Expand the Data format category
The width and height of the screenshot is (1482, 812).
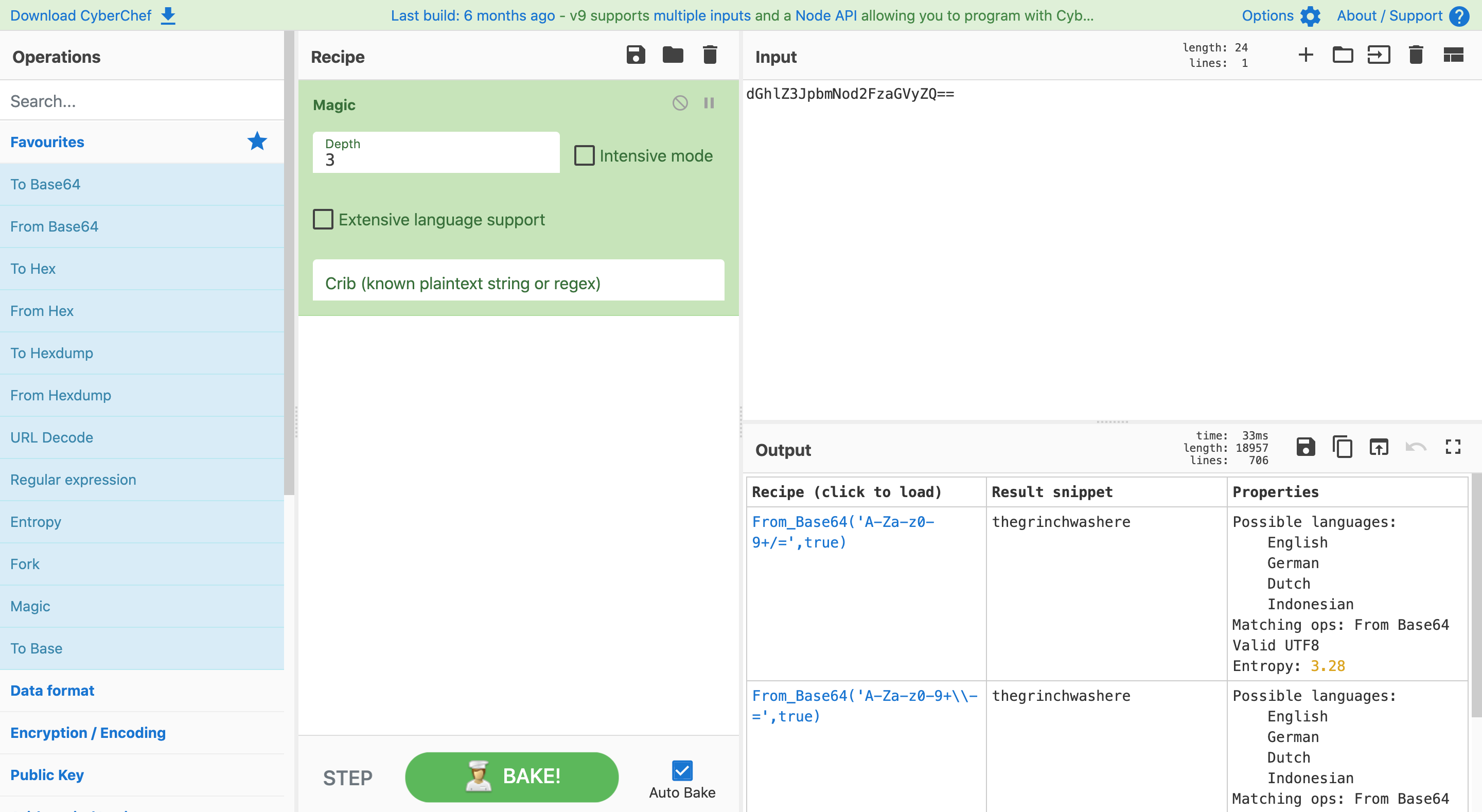(x=52, y=691)
